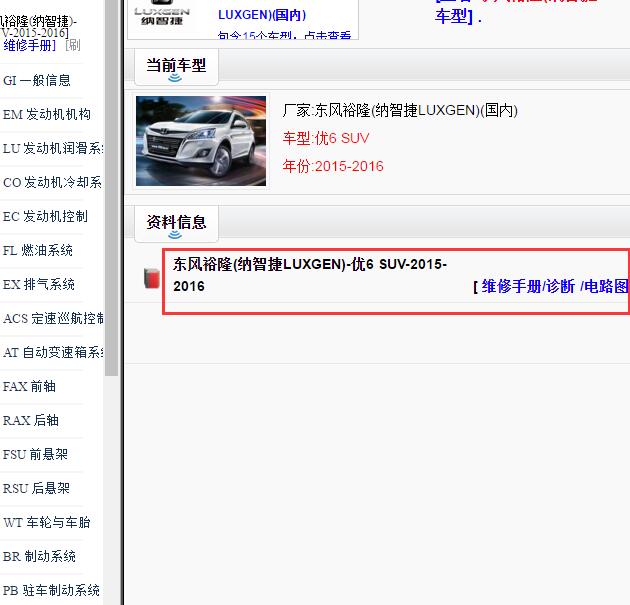
Task: Open EC 发动机控制 section
Action: [45, 217]
